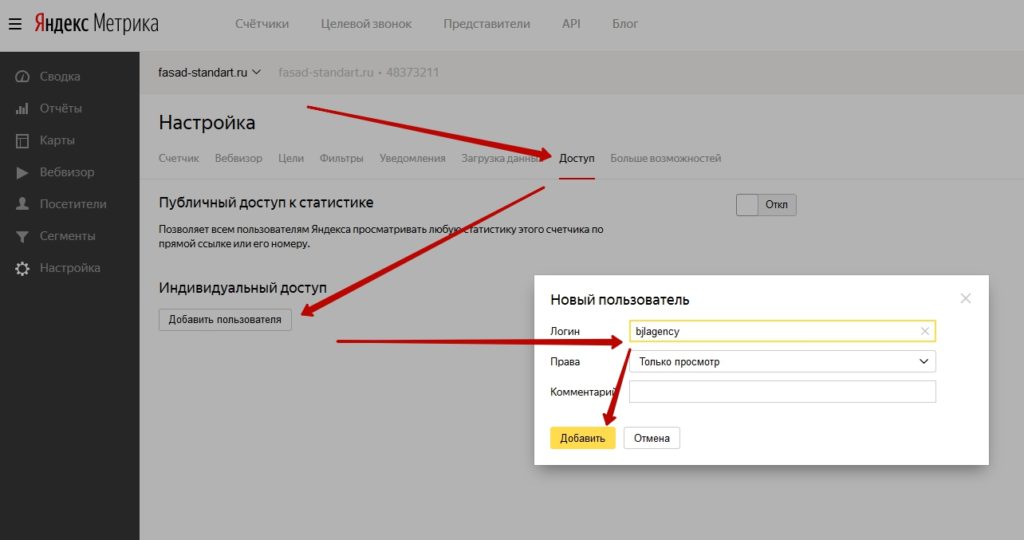Screen dimensions: 1024x540
Task: Switch to the Уведомления tab
Action: click(412, 158)
